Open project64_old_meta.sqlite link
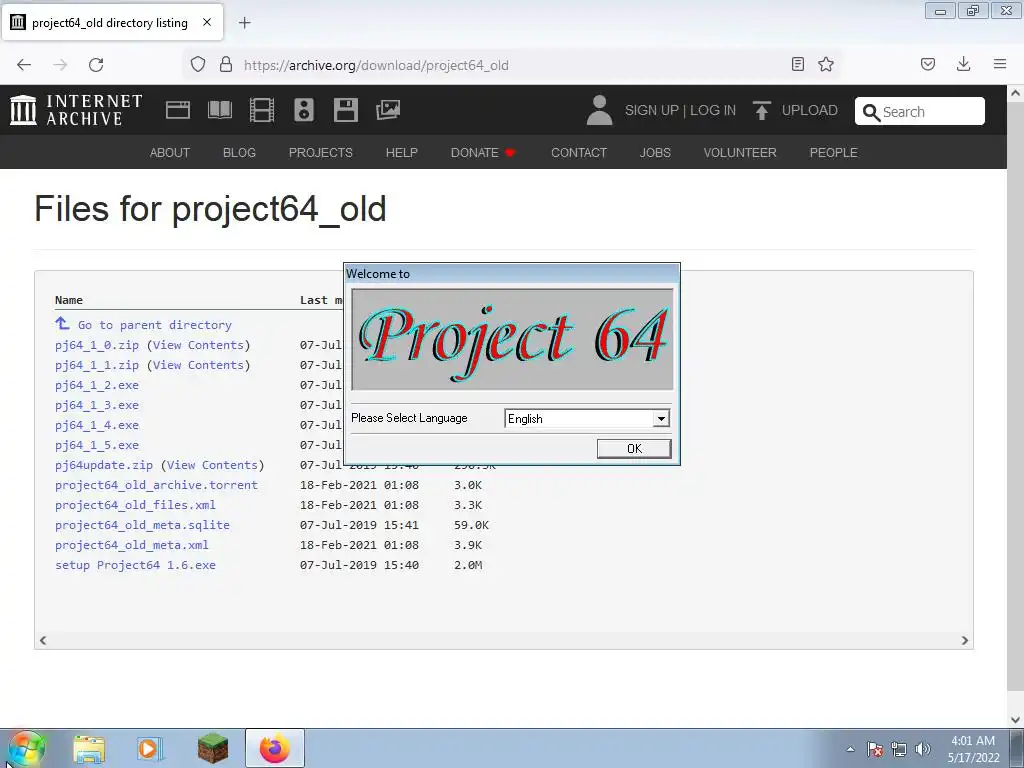Viewport: 1024px width, 768px height. (142, 525)
